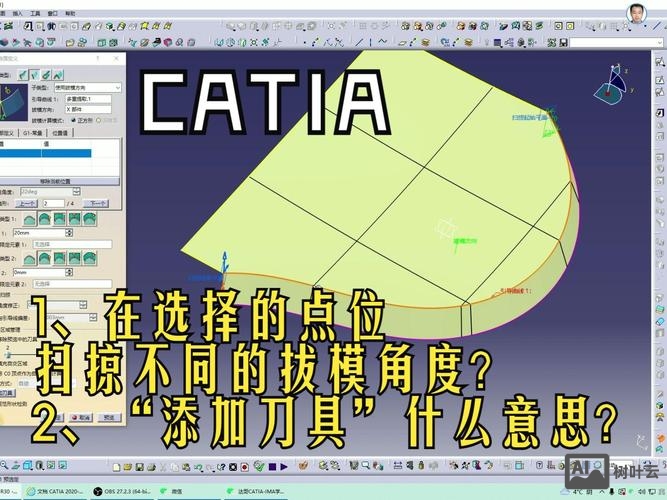The height and width of the screenshot is (500, 667).
Task: Switch to the G1-常量 tab
Action: coord(33,133)
